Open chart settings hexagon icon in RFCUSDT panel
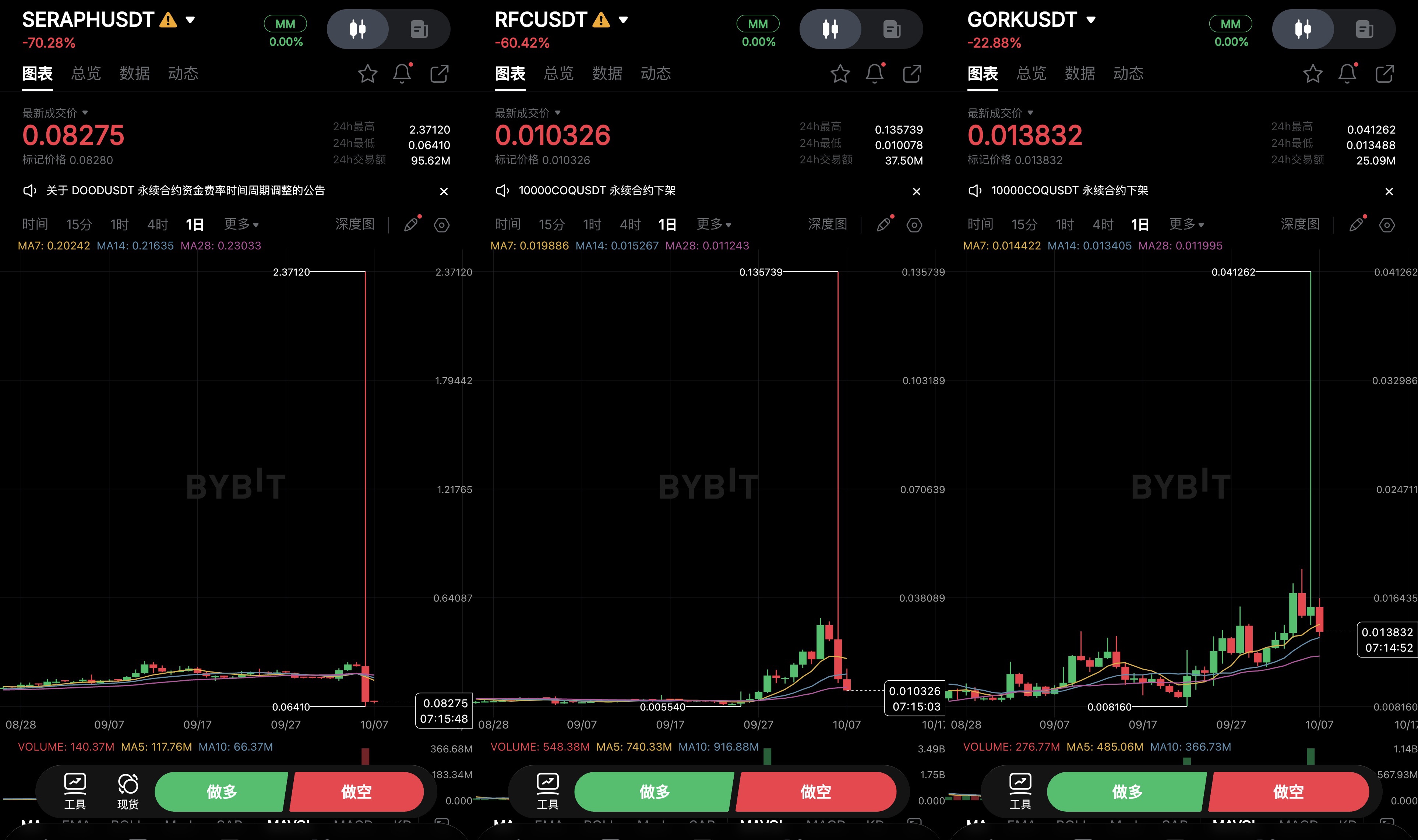1418x840 pixels. pos(914,225)
